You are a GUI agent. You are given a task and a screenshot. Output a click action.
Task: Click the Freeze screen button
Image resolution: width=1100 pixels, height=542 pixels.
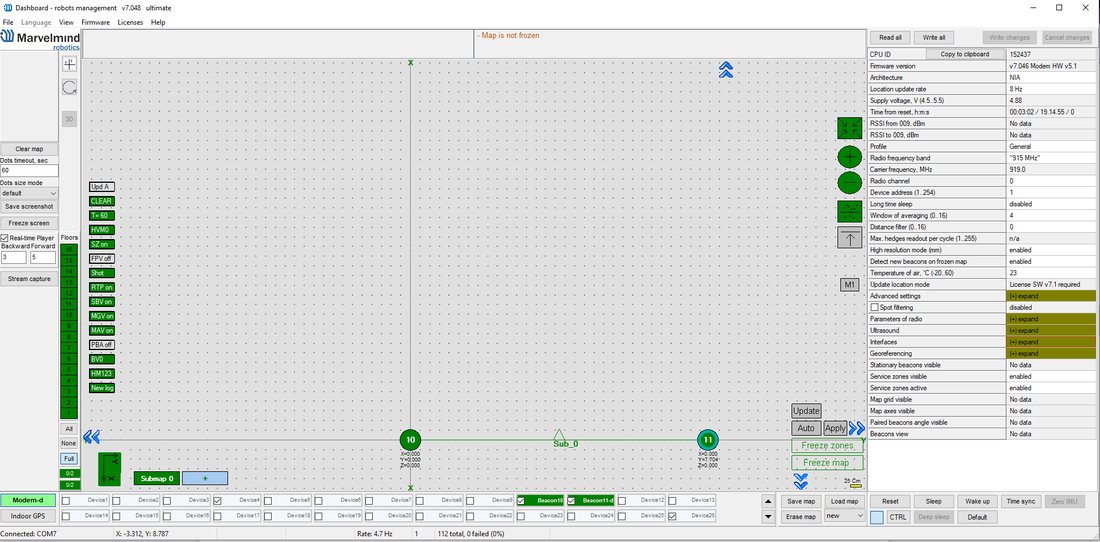pos(29,222)
